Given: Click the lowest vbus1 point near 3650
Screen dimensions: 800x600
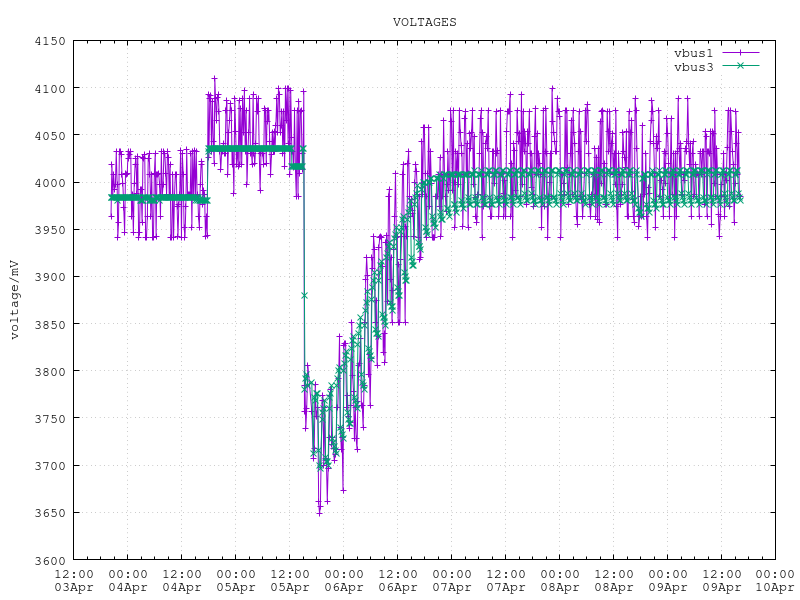Looking at the screenshot, I should (x=320, y=512).
